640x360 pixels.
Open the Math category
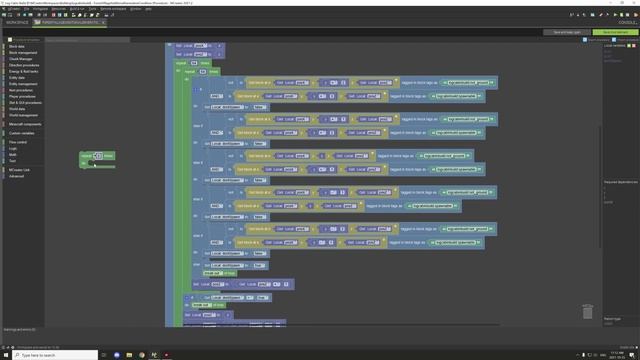[13, 155]
